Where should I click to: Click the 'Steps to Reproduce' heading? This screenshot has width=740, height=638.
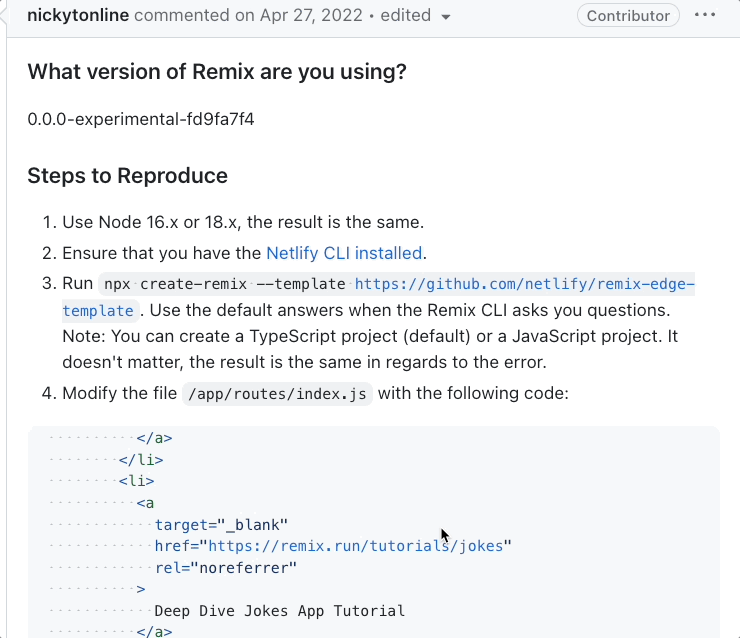pyautogui.click(x=127, y=176)
